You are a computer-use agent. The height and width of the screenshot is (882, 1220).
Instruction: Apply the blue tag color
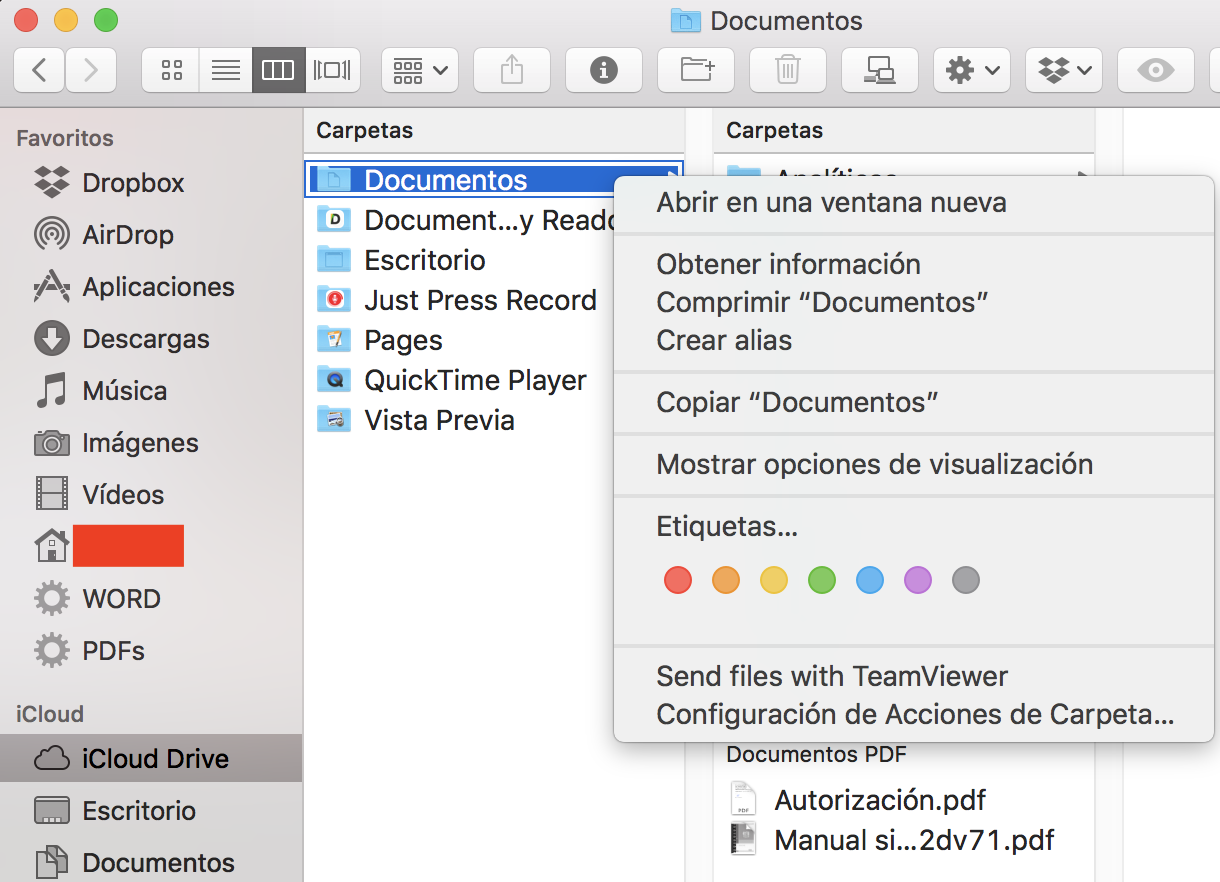[870, 580]
